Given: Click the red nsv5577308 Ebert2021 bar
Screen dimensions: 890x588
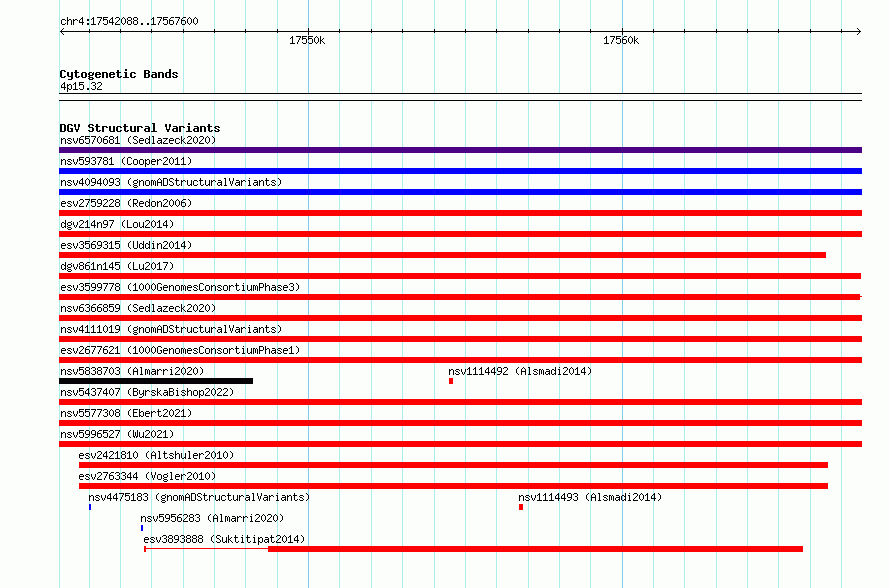Looking at the screenshot, I should 460,423.
